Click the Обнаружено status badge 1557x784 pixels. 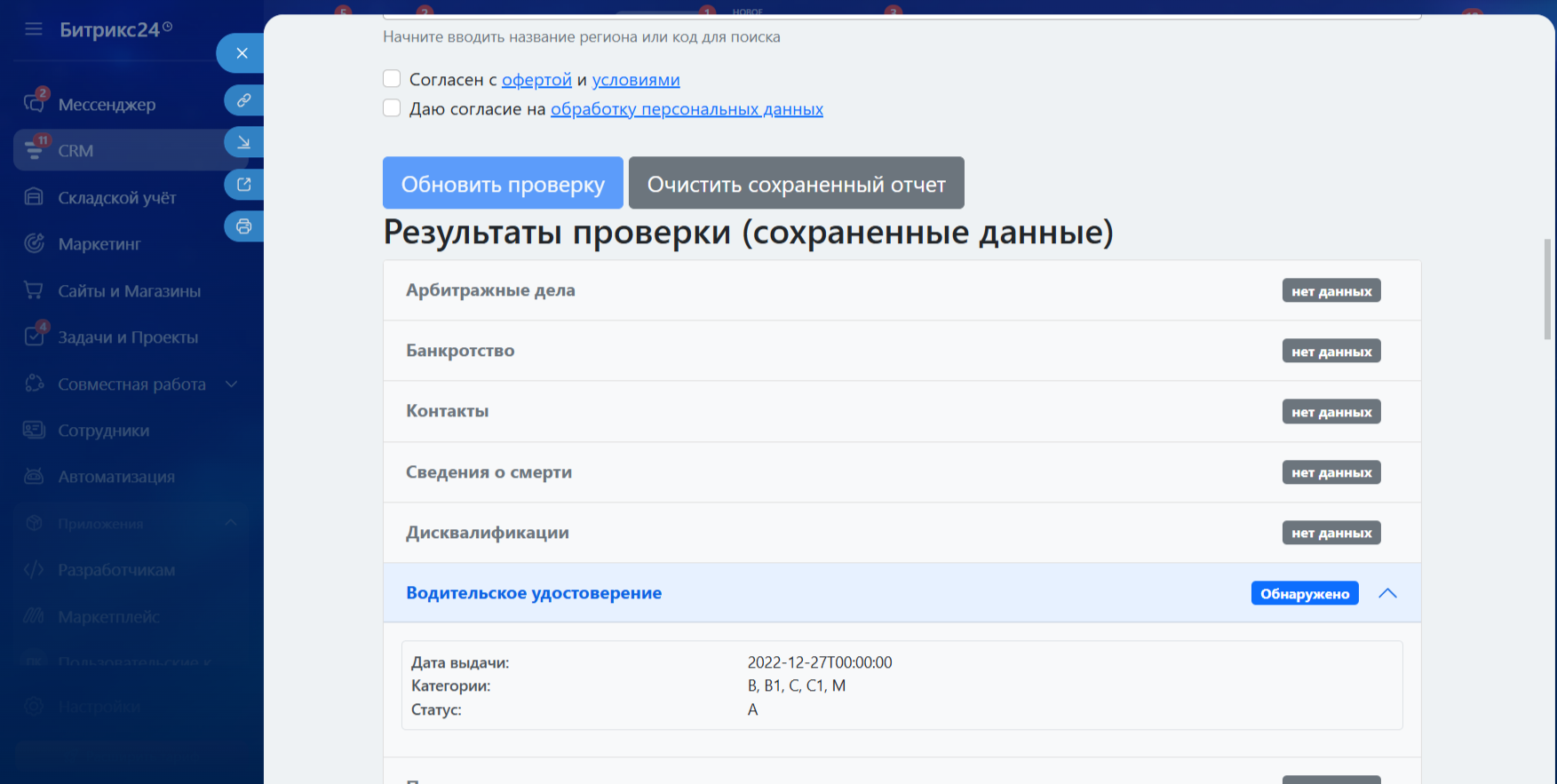tap(1305, 593)
